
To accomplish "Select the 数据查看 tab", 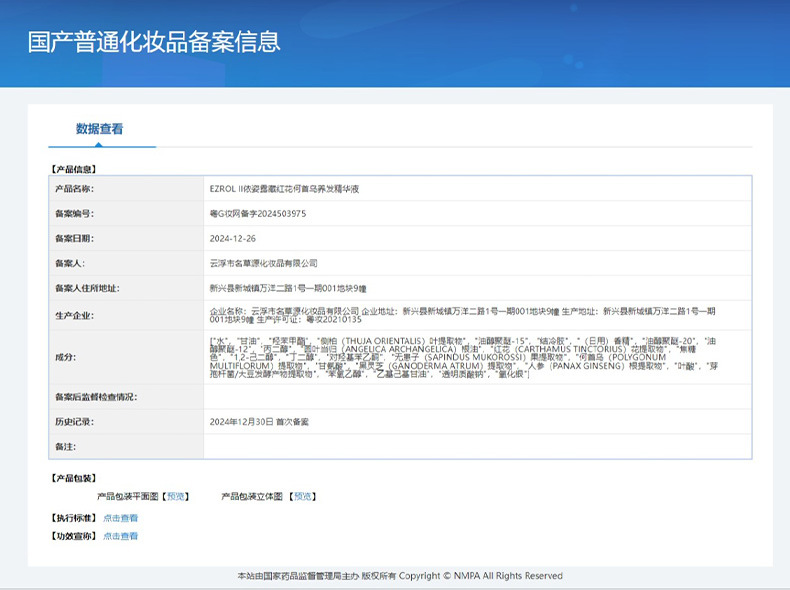I will (99, 129).
